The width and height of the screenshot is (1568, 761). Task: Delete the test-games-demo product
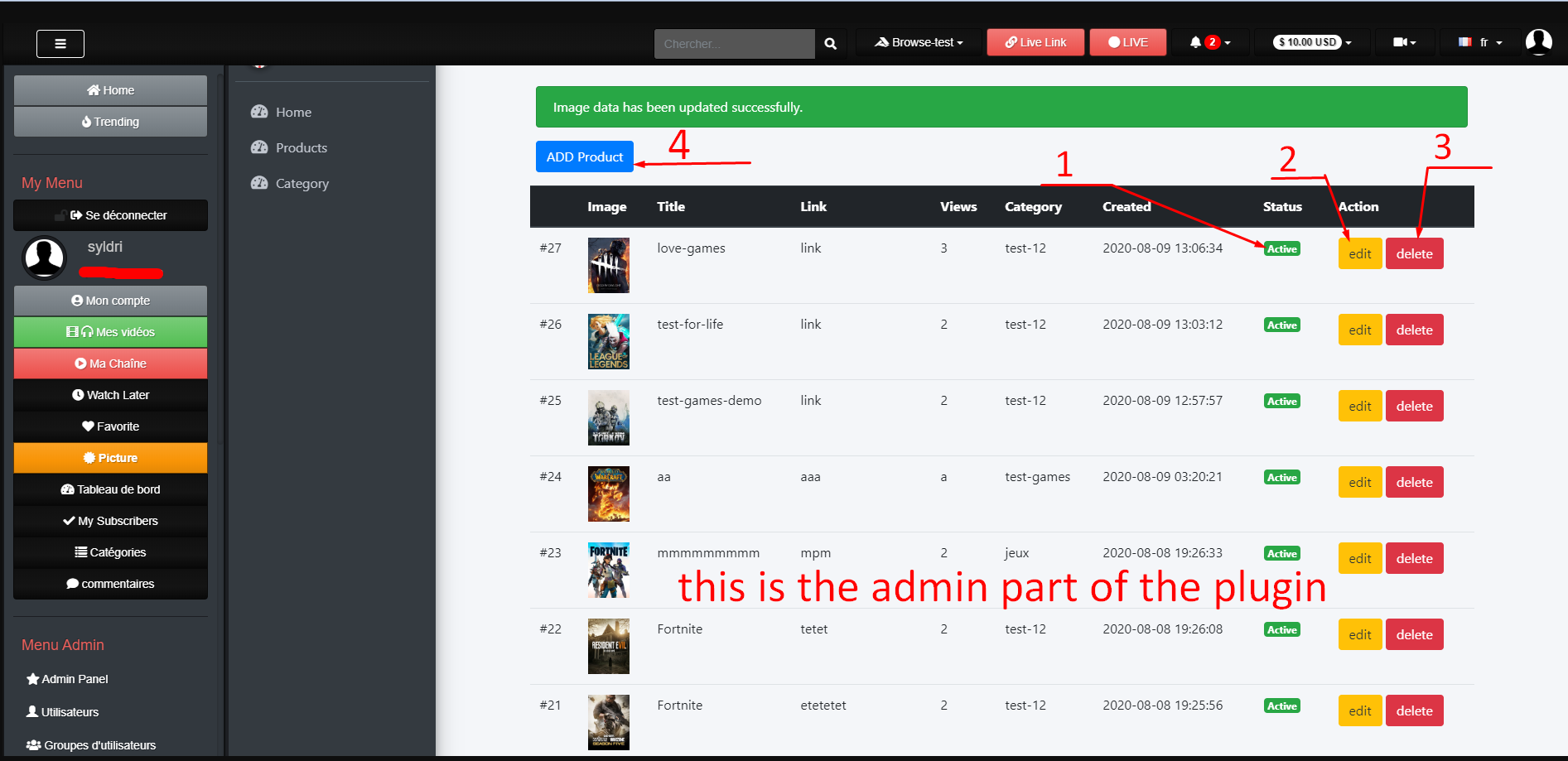(x=1415, y=406)
